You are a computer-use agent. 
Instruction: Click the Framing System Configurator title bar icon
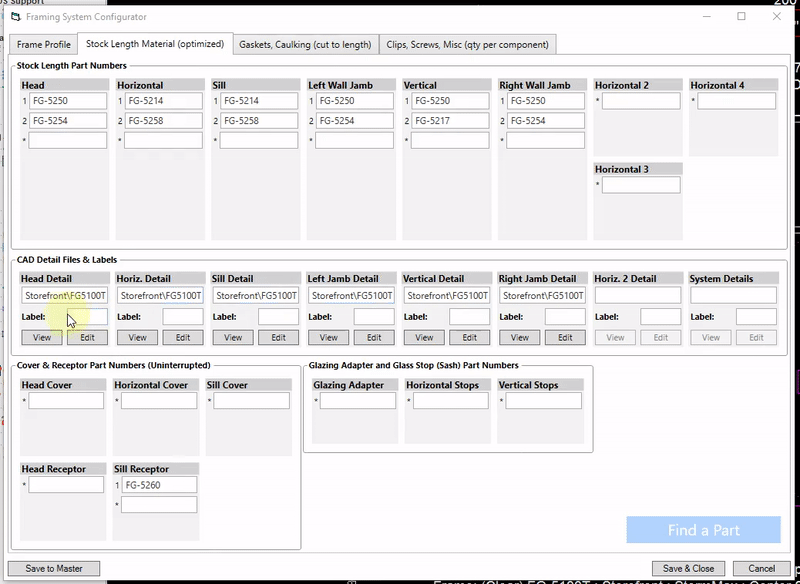coord(16,17)
